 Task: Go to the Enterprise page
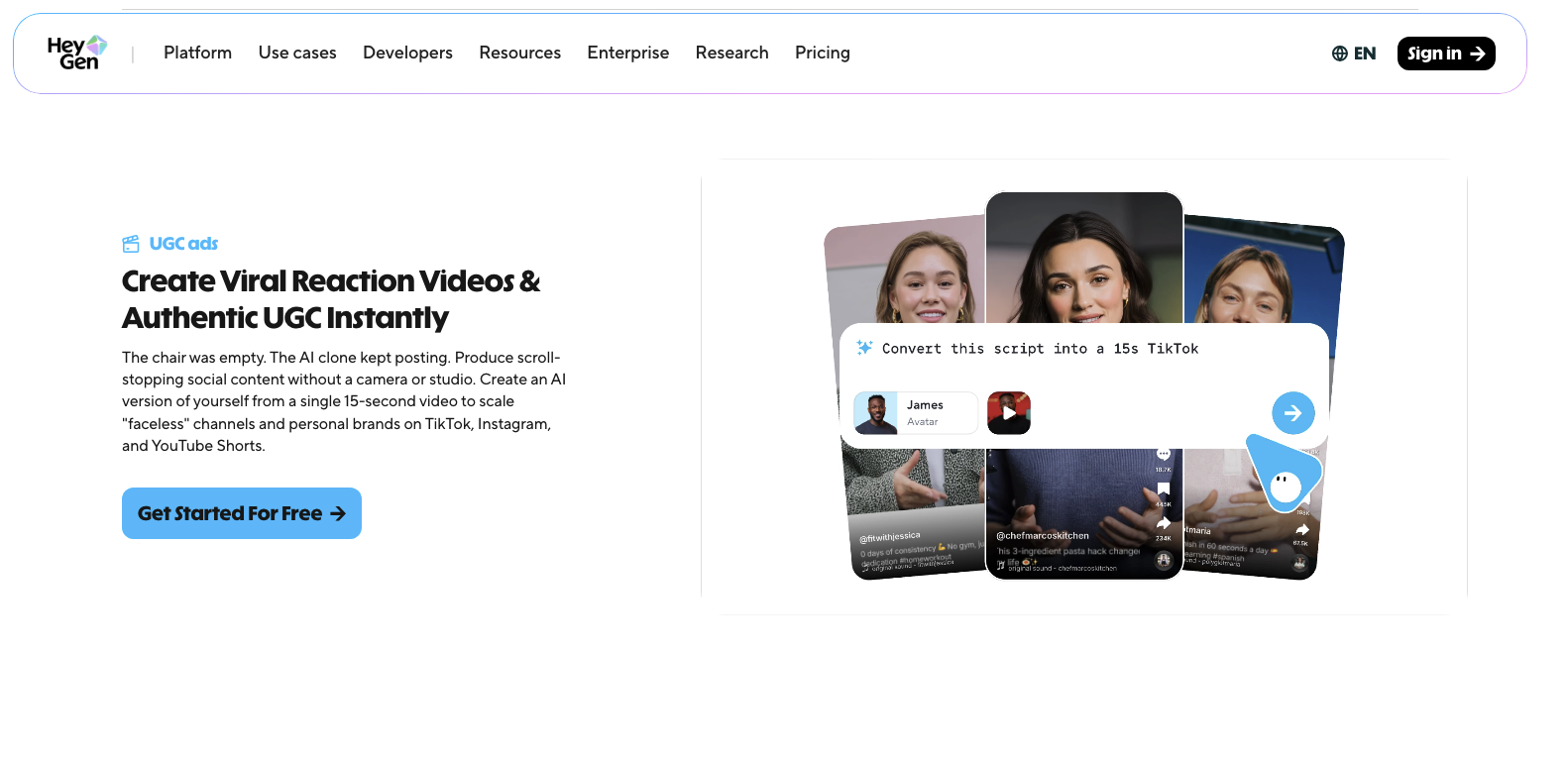(627, 54)
